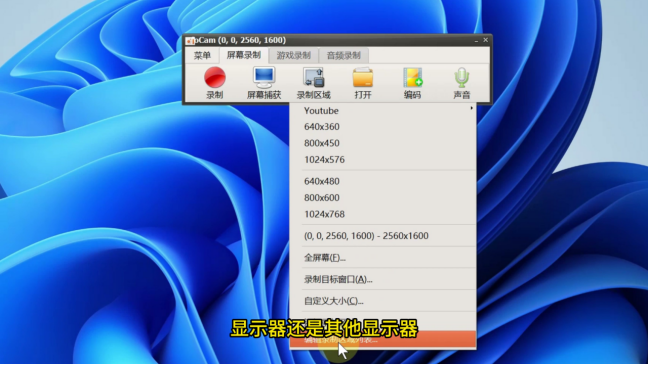The height and width of the screenshot is (365, 648).
Task: Click the oCam app icon in title bar
Action: 190,41
